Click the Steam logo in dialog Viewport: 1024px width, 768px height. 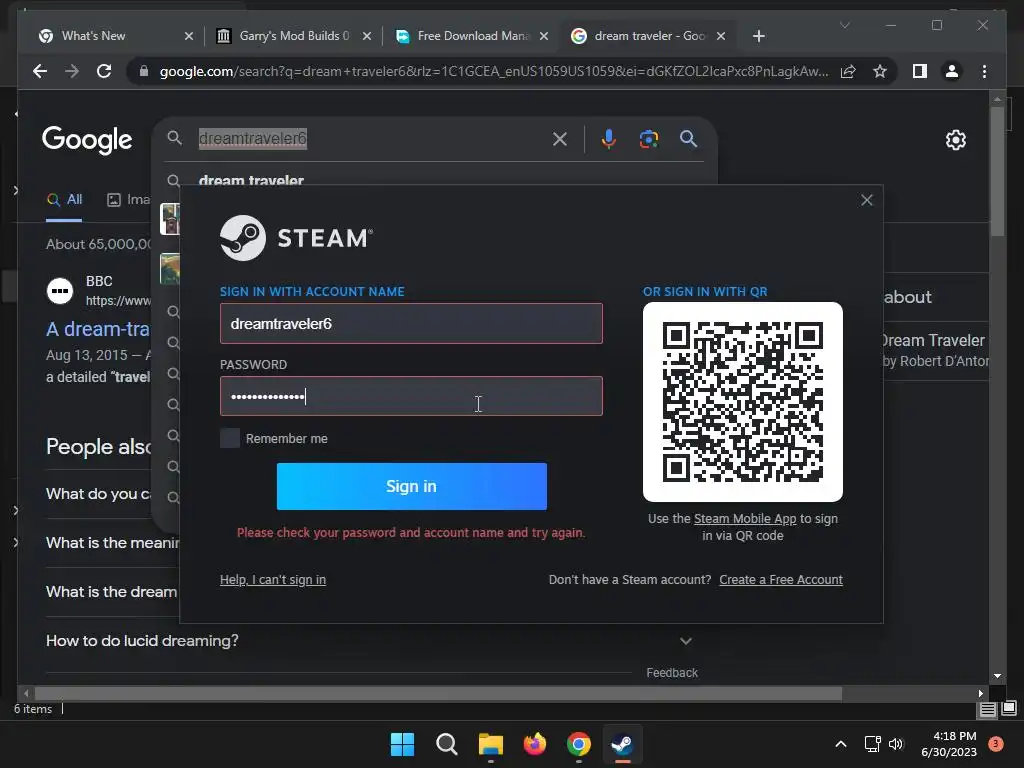point(296,238)
